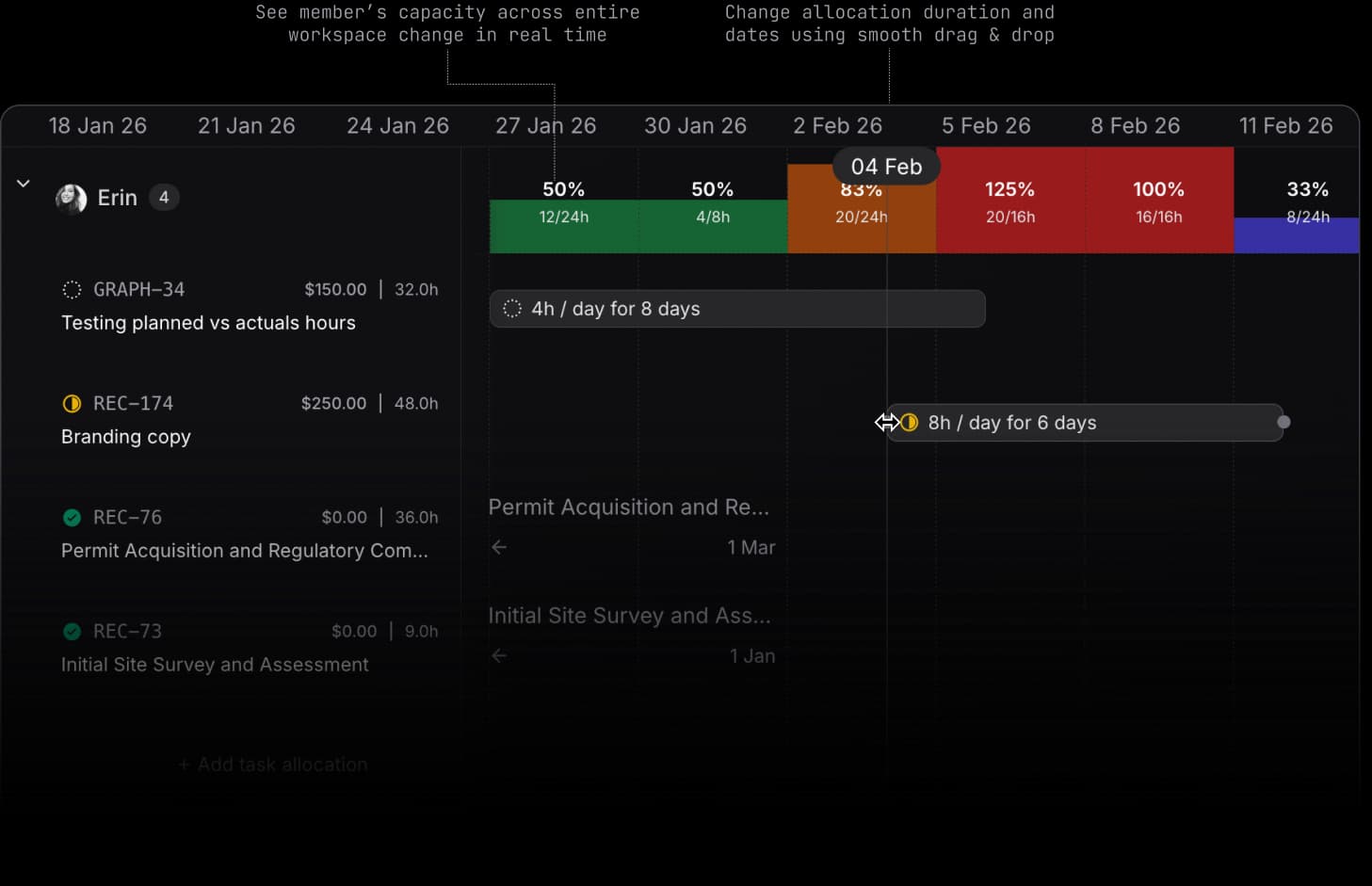Image resolution: width=1372 pixels, height=886 pixels.
Task: Click the allocation count badge 4
Action: click(x=164, y=198)
